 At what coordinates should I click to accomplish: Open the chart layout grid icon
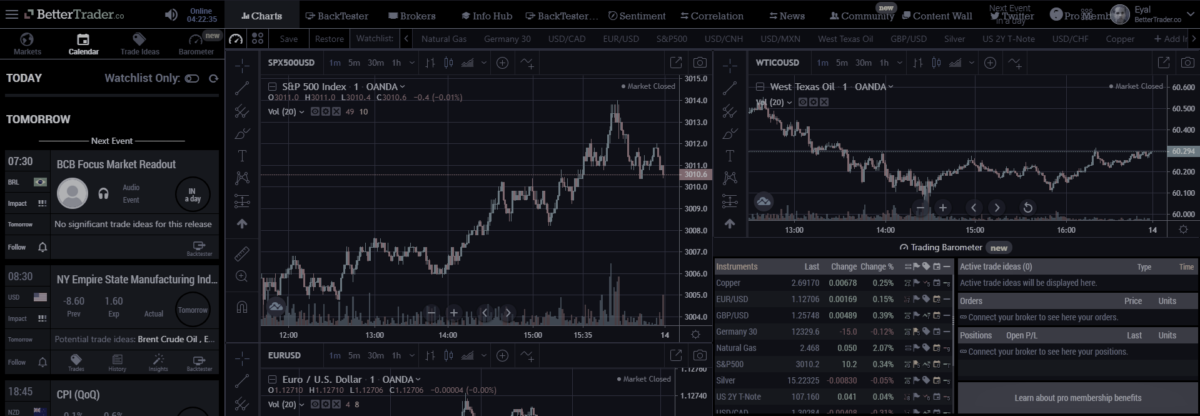click(x=259, y=38)
